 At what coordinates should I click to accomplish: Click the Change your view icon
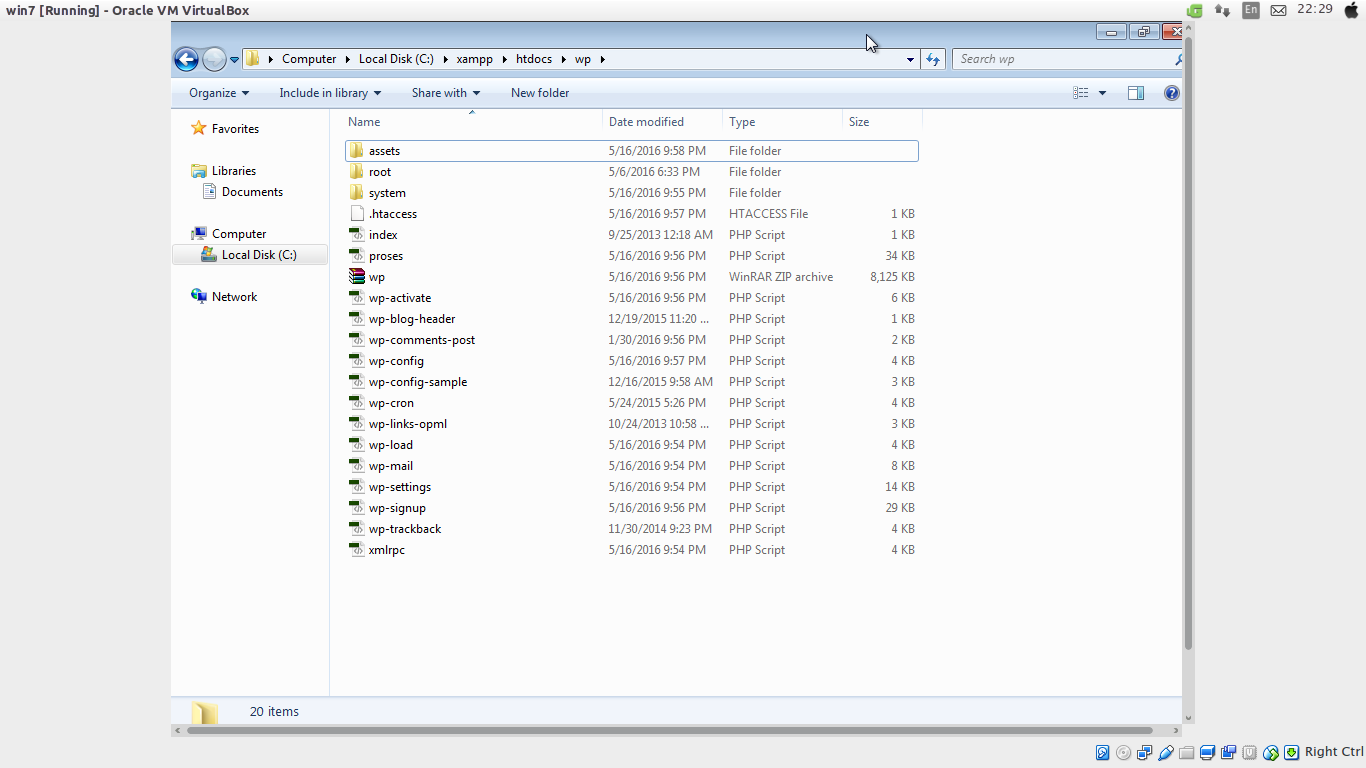click(x=1081, y=93)
